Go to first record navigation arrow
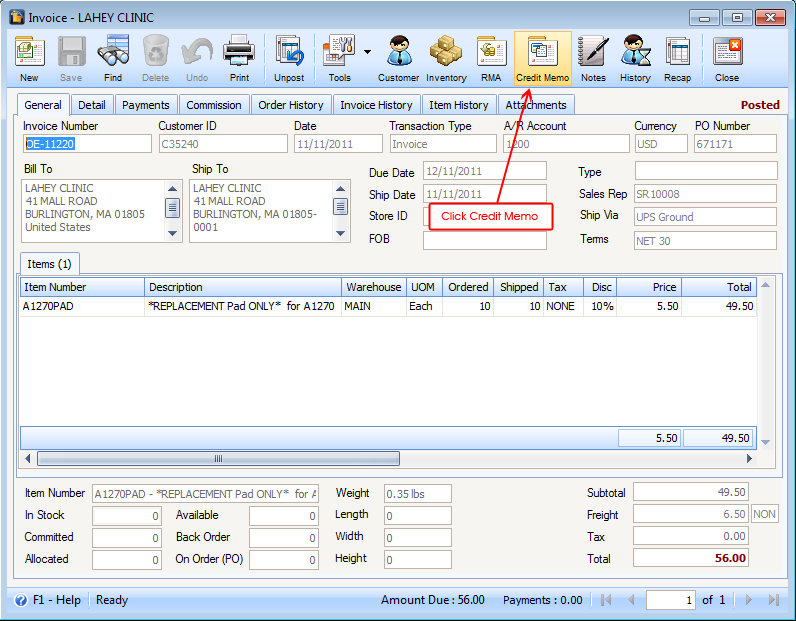The width and height of the screenshot is (796, 621). pos(606,600)
